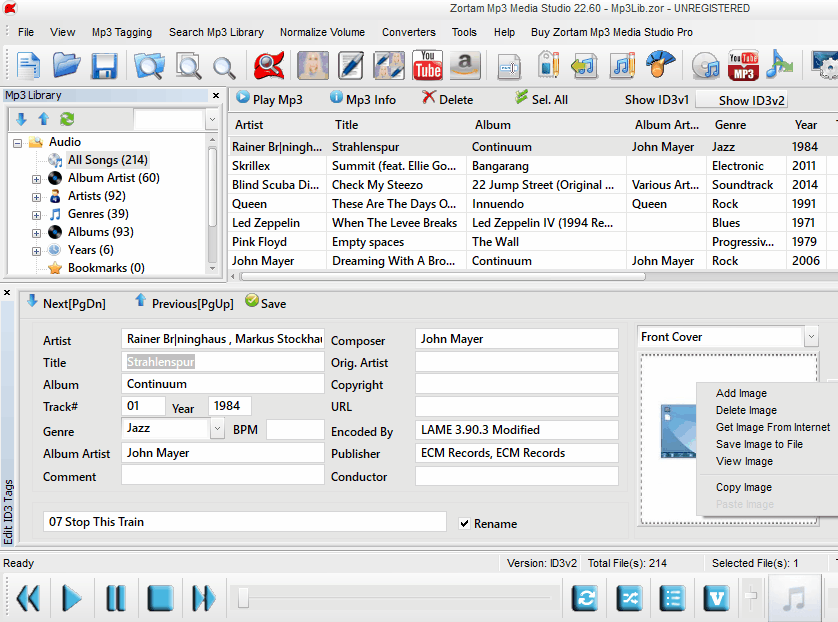Choose Add Image from context menu
Viewport: 838px width, 622px height.
741,393
